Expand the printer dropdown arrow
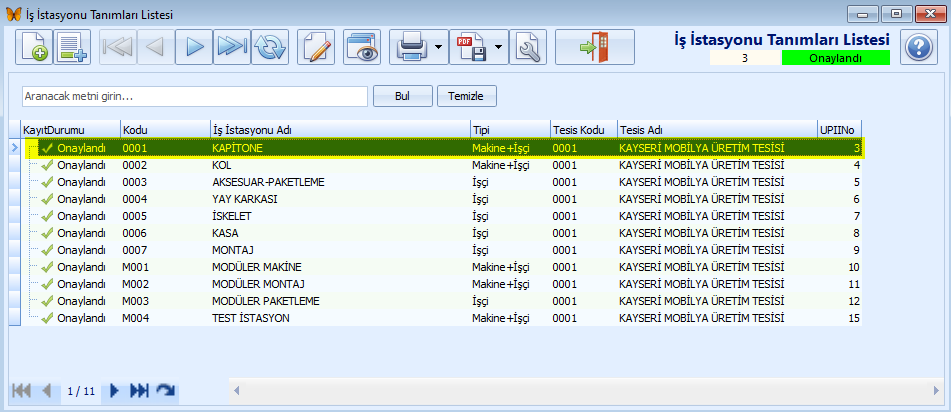 (439, 47)
